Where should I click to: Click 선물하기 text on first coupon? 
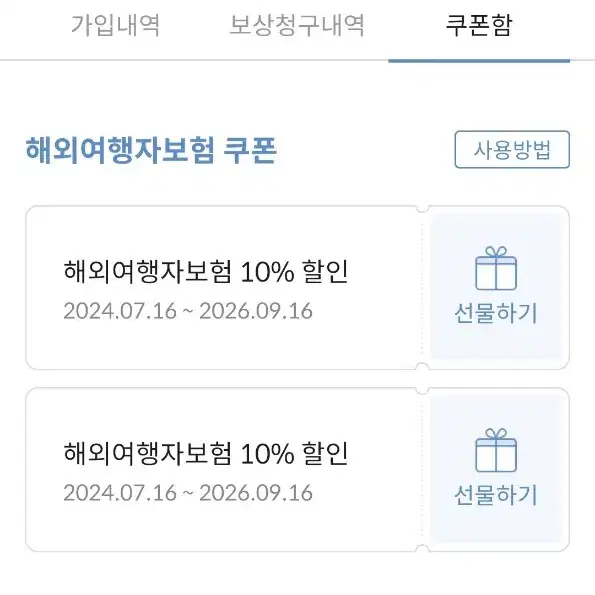click(496, 313)
